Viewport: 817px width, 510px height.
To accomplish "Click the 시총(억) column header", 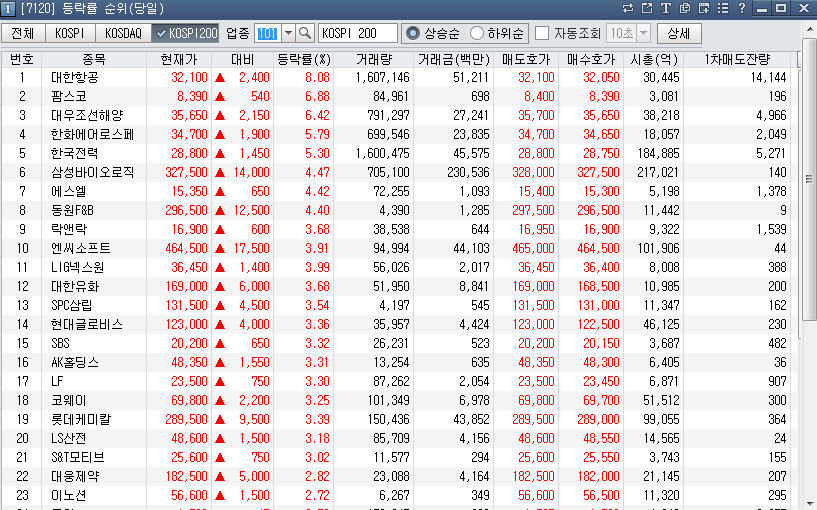I will pos(653,59).
